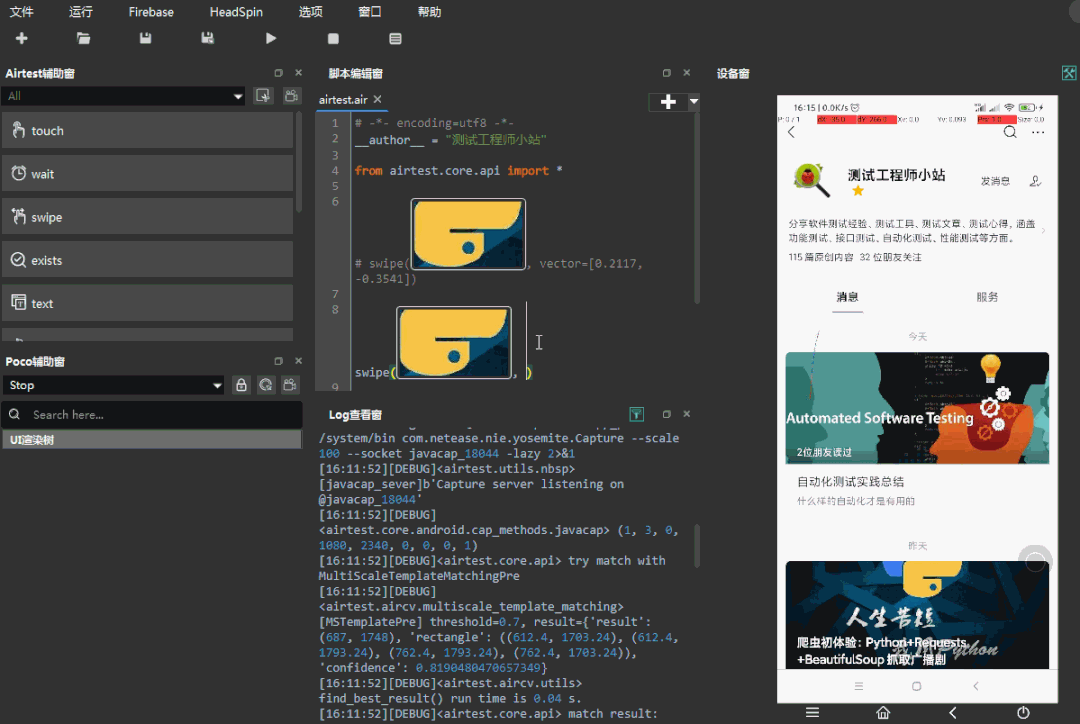Click the commented swipe image thumbnail
The width and height of the screenshot is (1080, 724).
click(468, 234)
